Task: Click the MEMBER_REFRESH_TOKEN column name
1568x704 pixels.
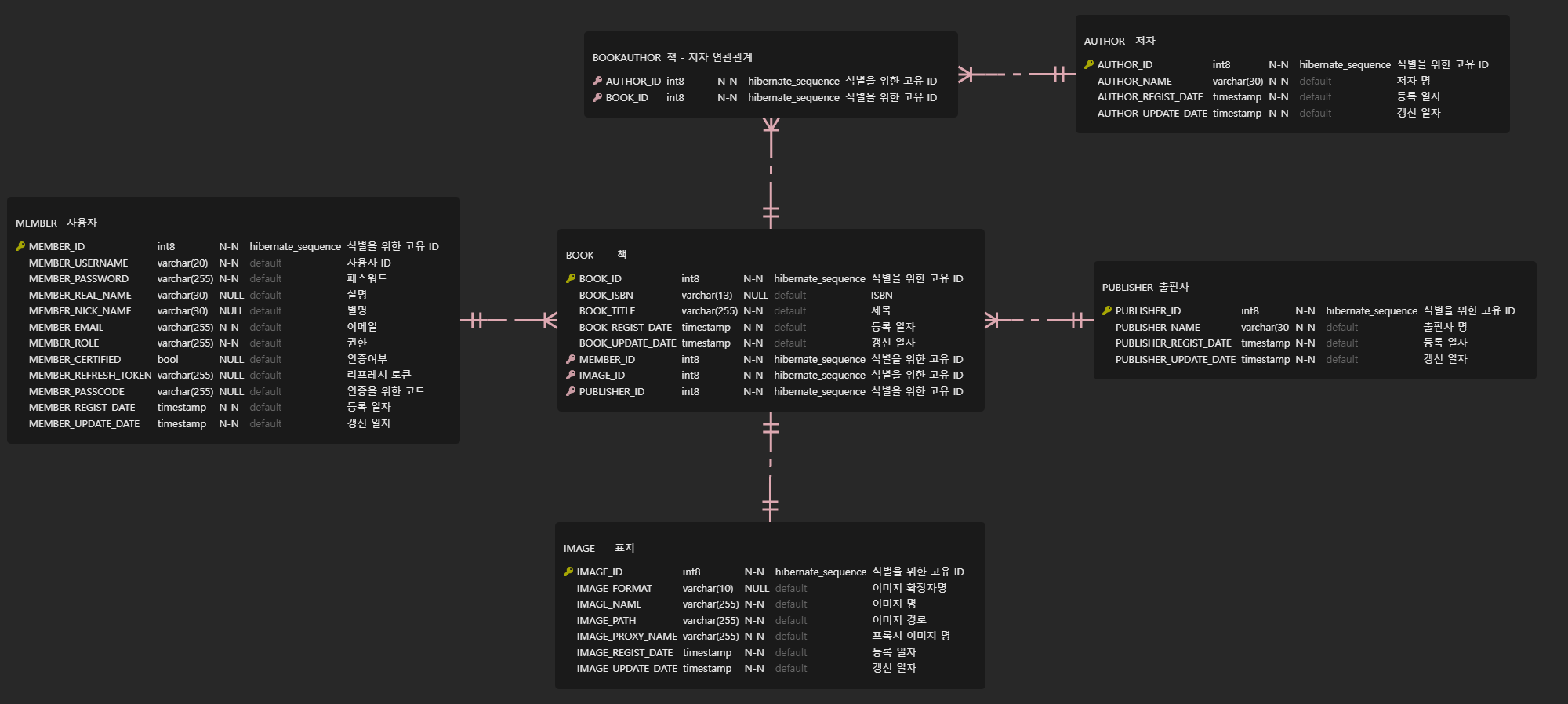Action: (x=90, y=375)
